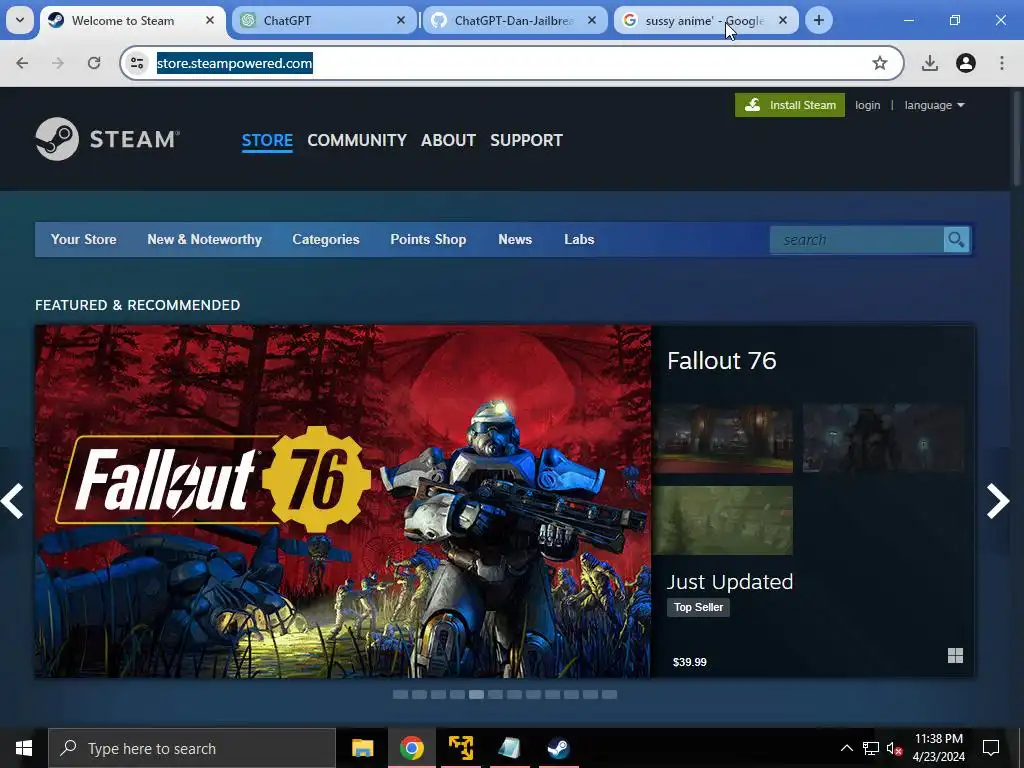Viewport: 1024px width, 768px height.
Task: Click the magnifier search button in store bar
Action: tap(956, 240)
